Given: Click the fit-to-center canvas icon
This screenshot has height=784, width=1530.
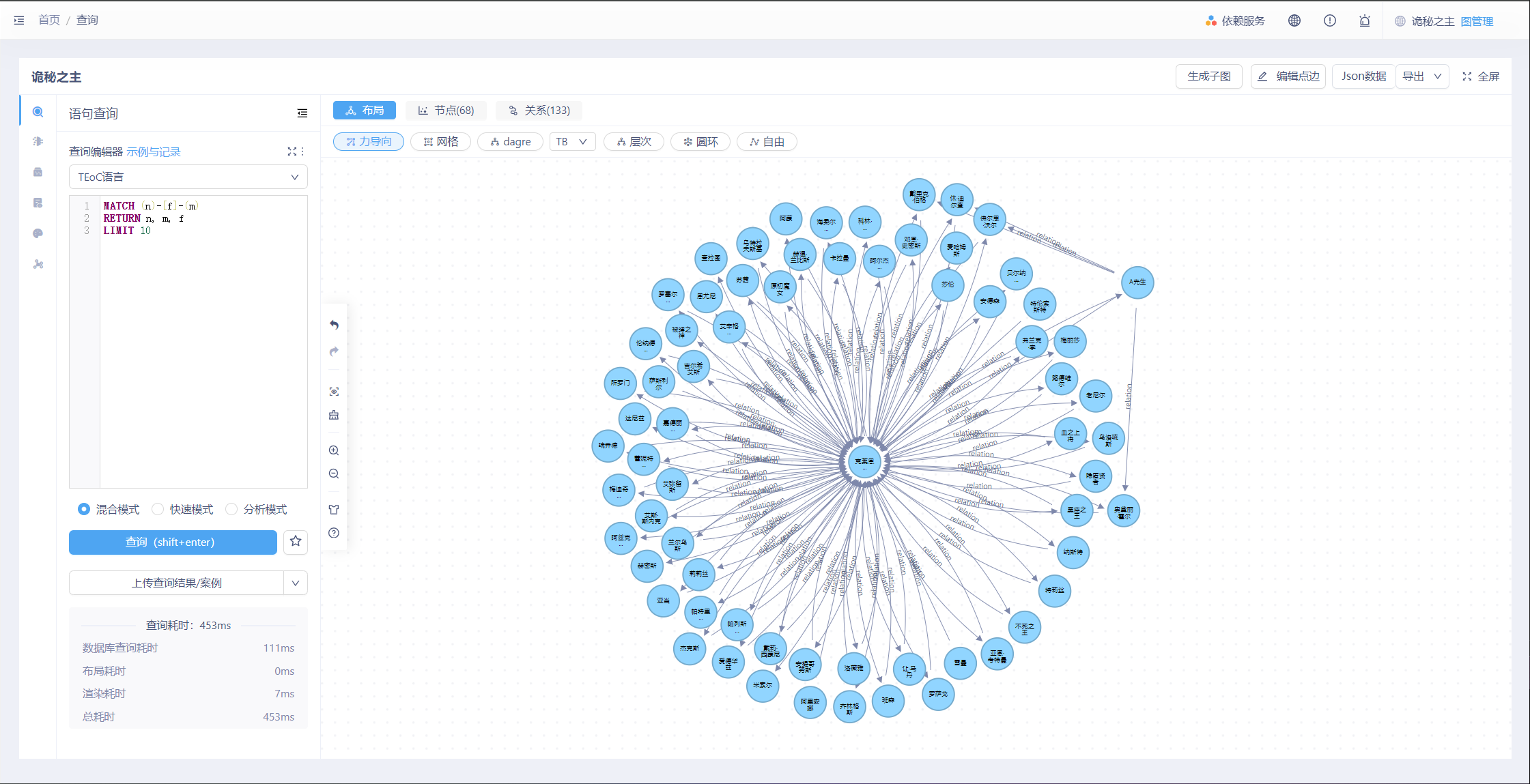Looking at the screenshot, I should [334, 392].
